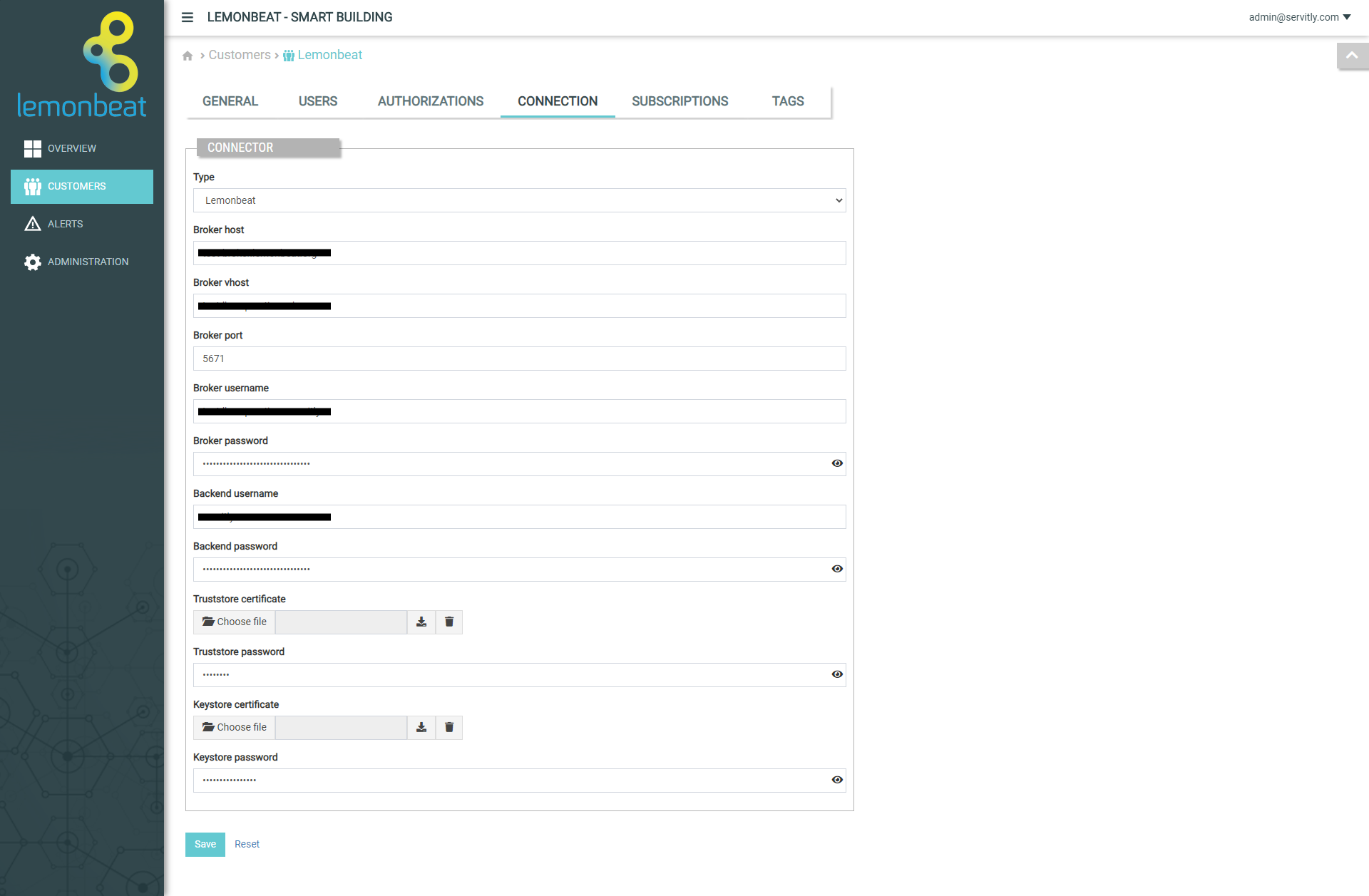This screenshot has width=1369, height=896.
Task: Reveal the Broker password
Action: [x=837, y=463]
